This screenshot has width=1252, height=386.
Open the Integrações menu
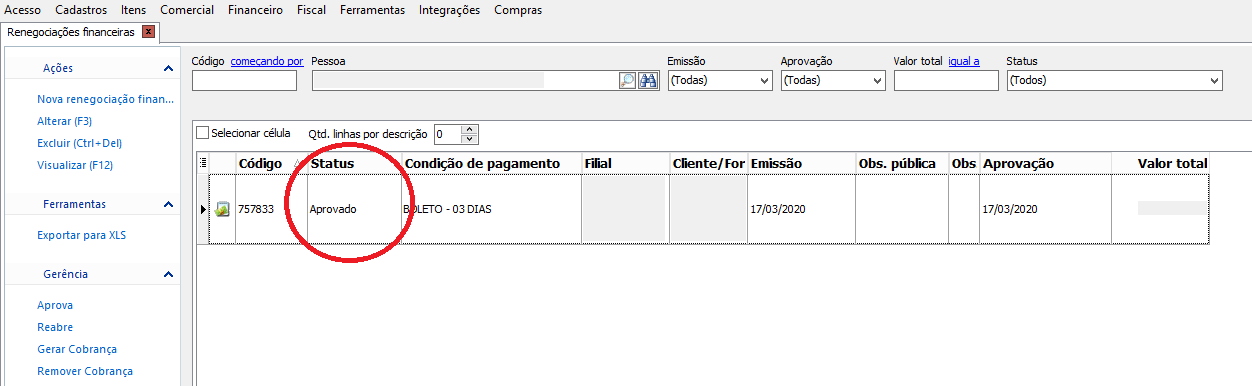449,10
